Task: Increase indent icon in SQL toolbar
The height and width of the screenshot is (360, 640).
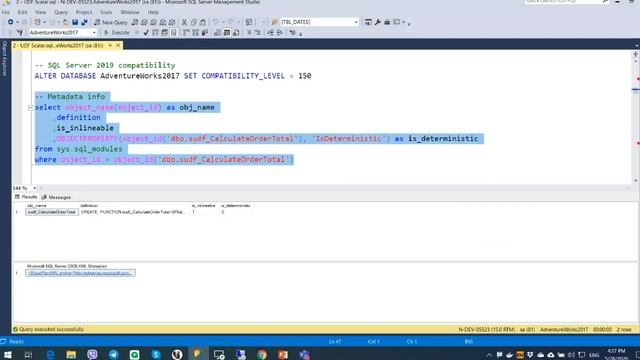Action: (280, 33)
